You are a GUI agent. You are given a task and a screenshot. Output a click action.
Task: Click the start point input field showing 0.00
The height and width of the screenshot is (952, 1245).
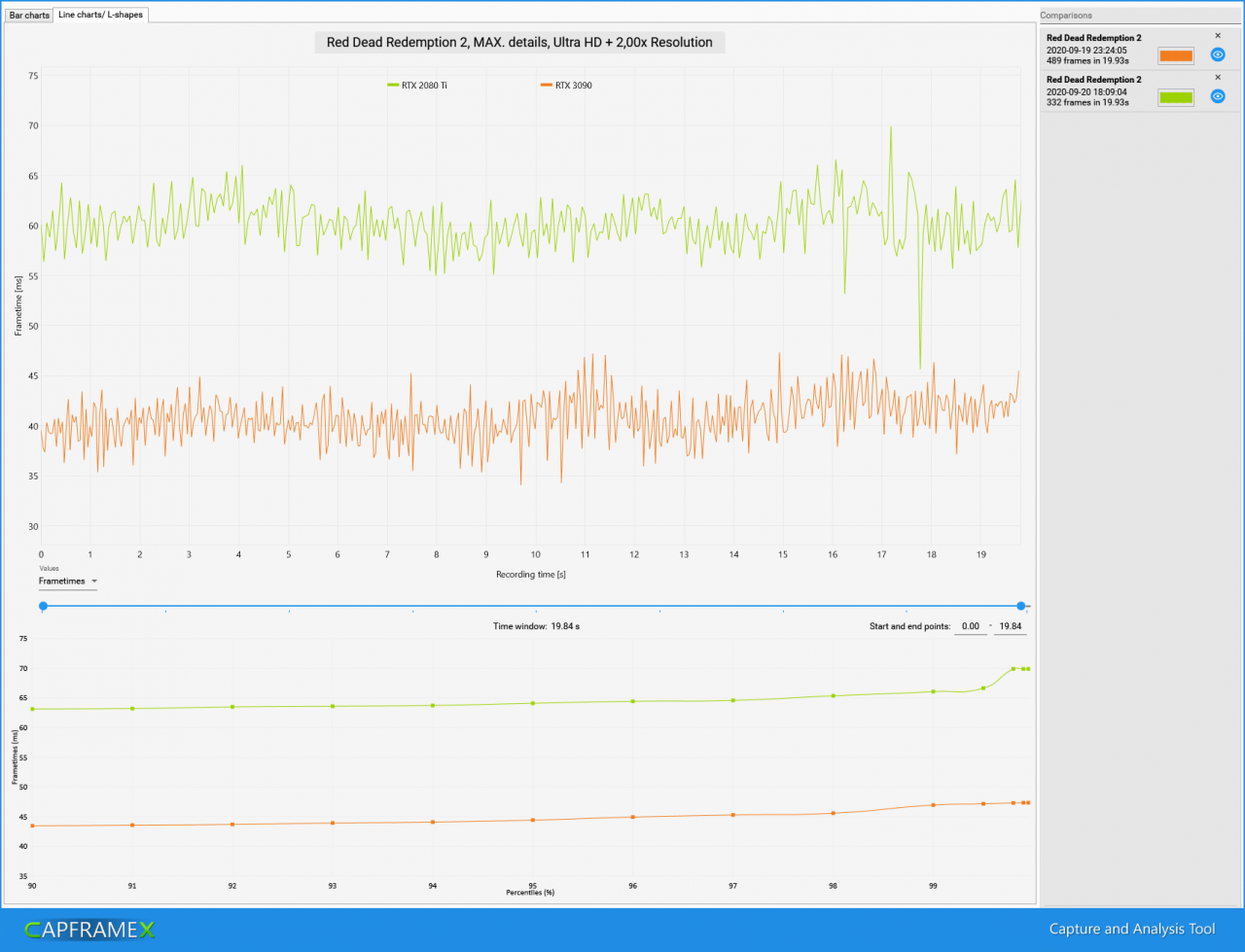pos(970,626)
